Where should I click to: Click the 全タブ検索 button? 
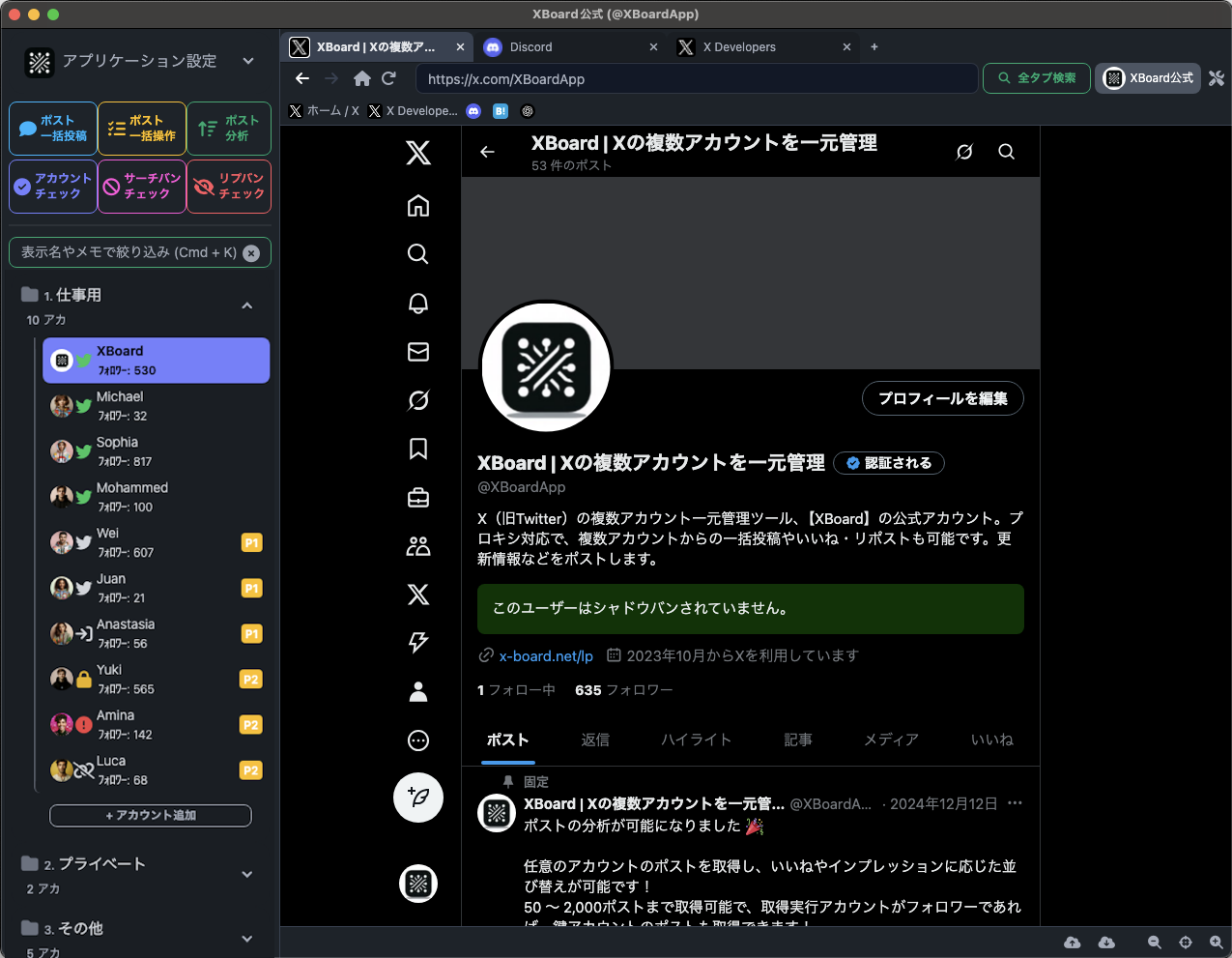(x=1037, y=78)
